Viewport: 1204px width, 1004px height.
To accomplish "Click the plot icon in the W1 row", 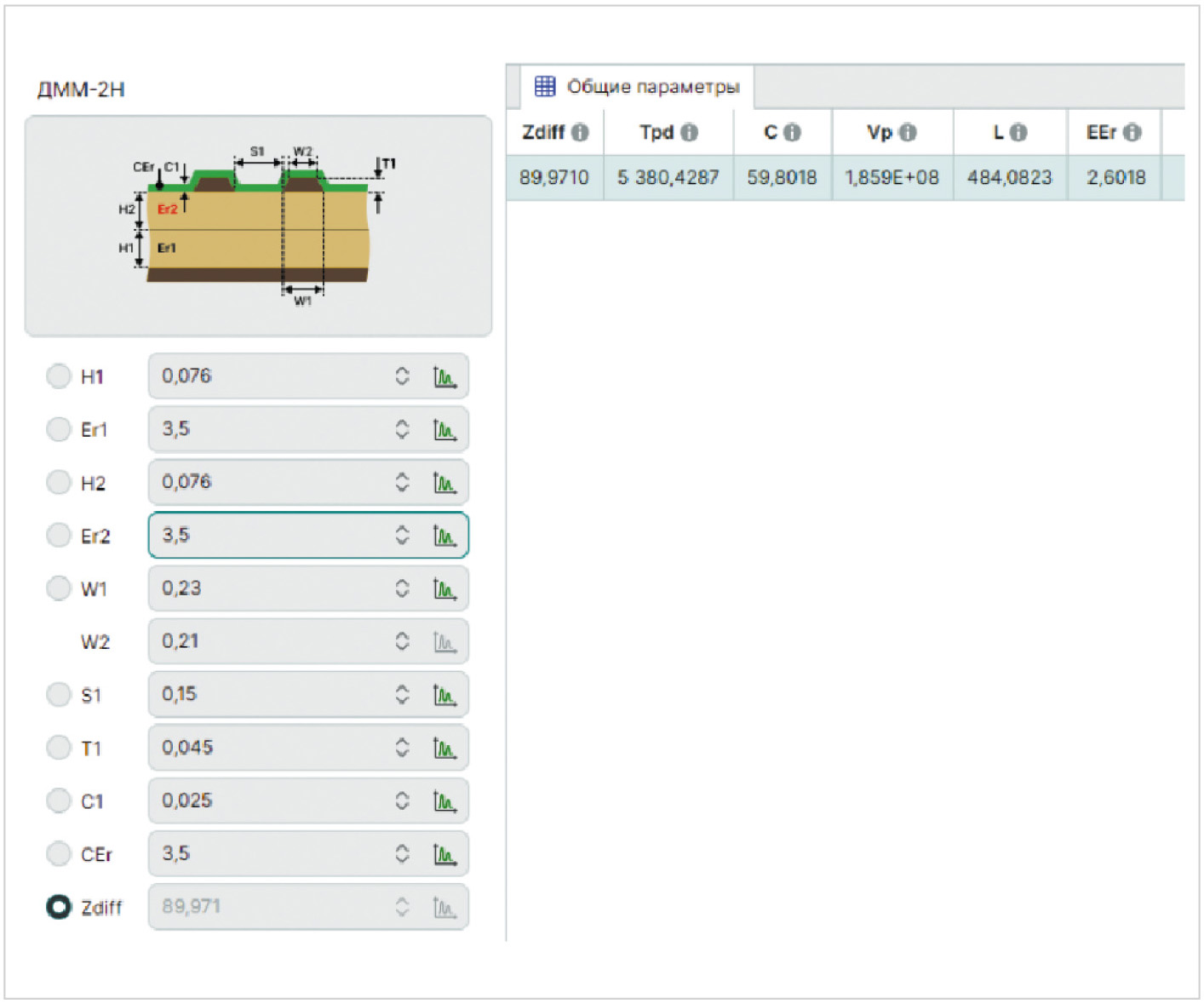I will tap(444, 588).
